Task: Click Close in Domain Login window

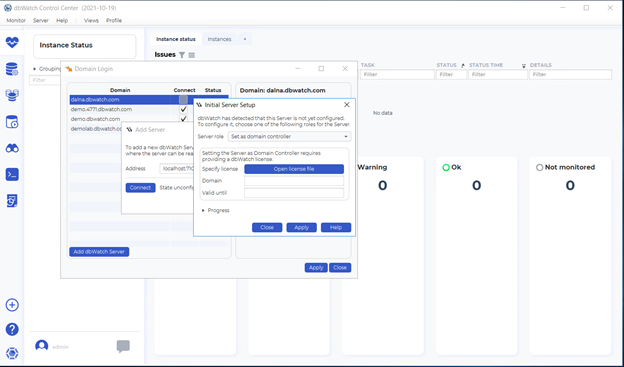Action: point(340,267)
